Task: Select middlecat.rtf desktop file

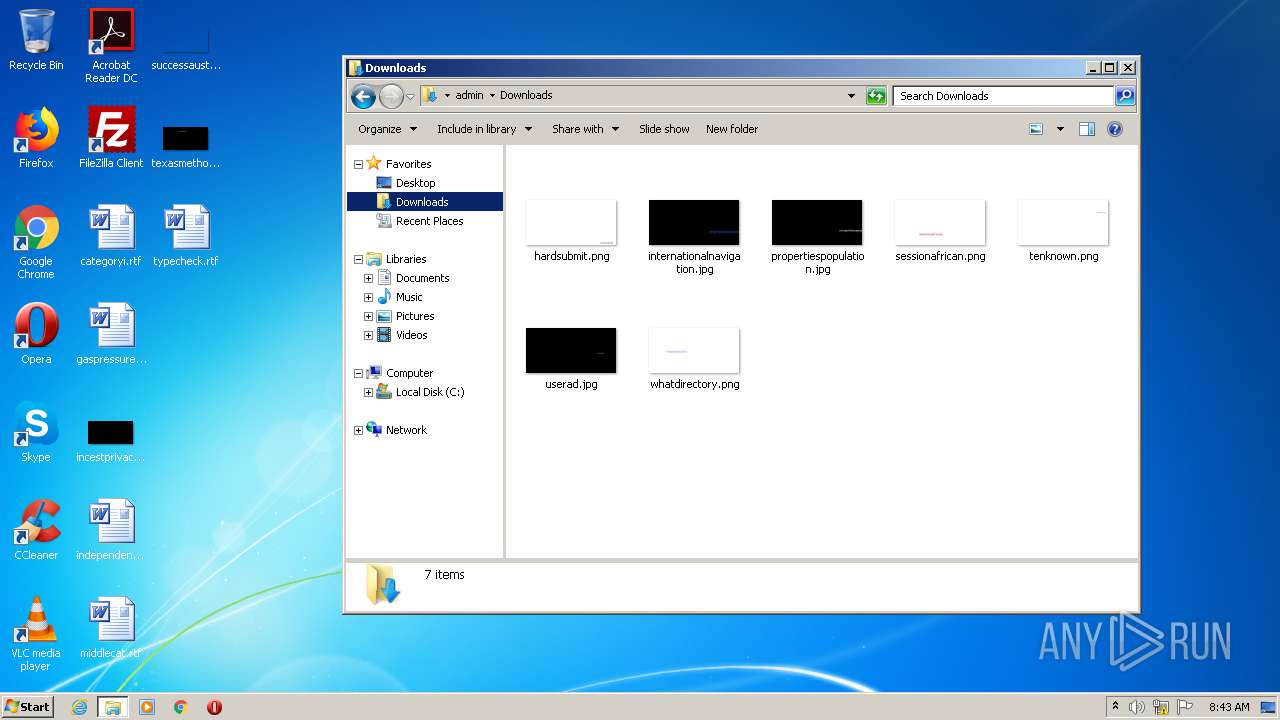Action: pos(111,627)
